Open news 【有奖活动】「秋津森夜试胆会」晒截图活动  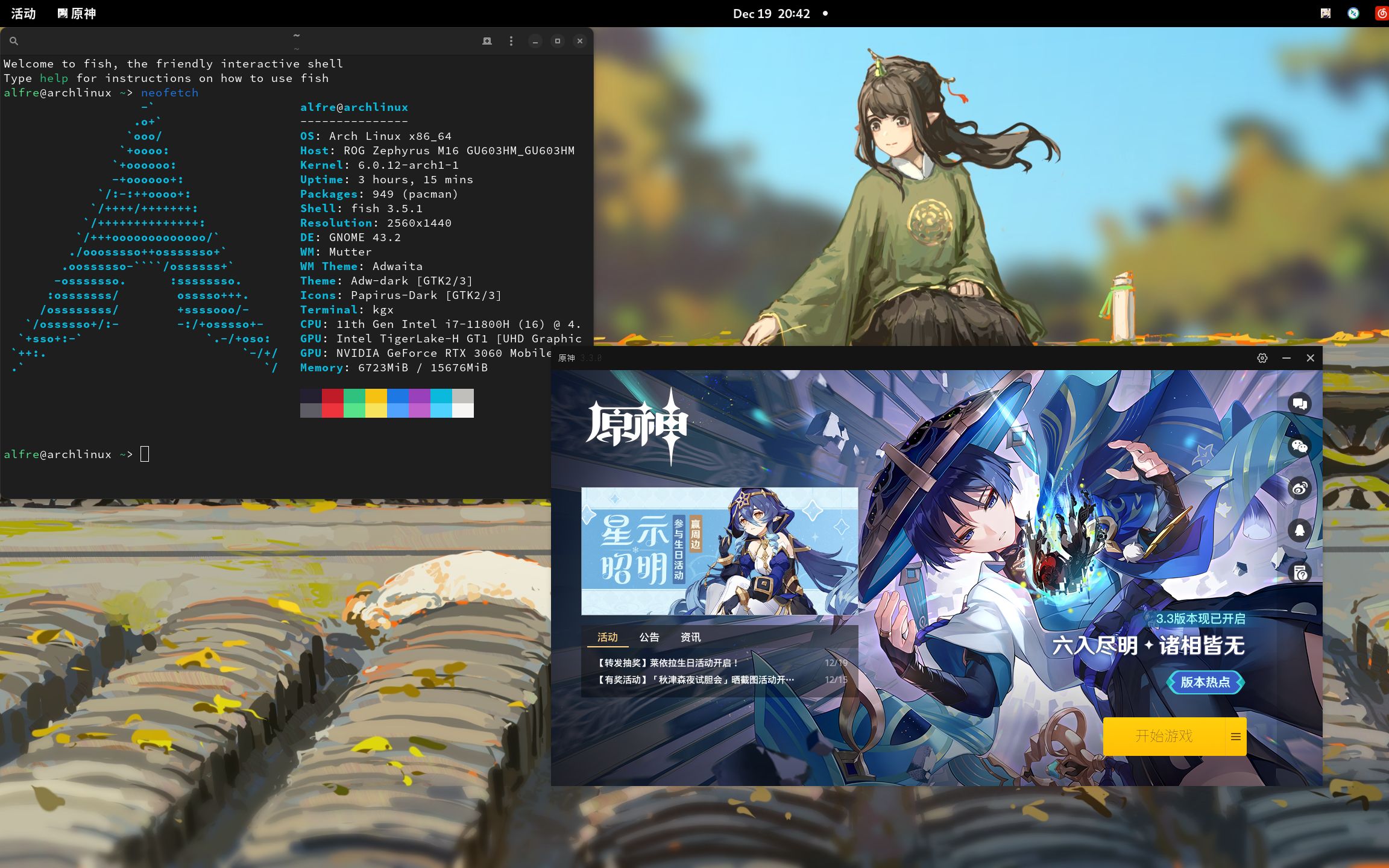pos(695,679)
